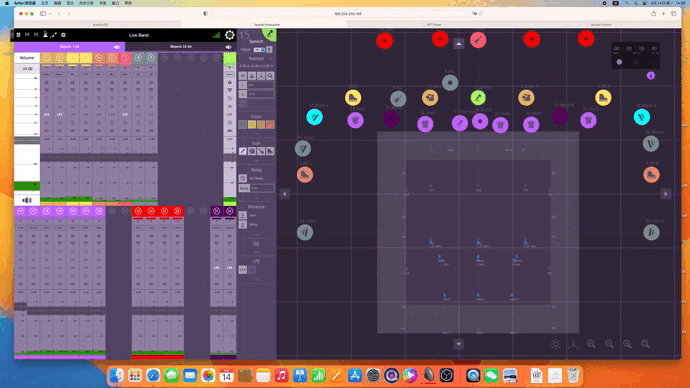Screen dimensions: 690x388
Task: Choose the microphone icon in Icon section
Action: (242, 151)
